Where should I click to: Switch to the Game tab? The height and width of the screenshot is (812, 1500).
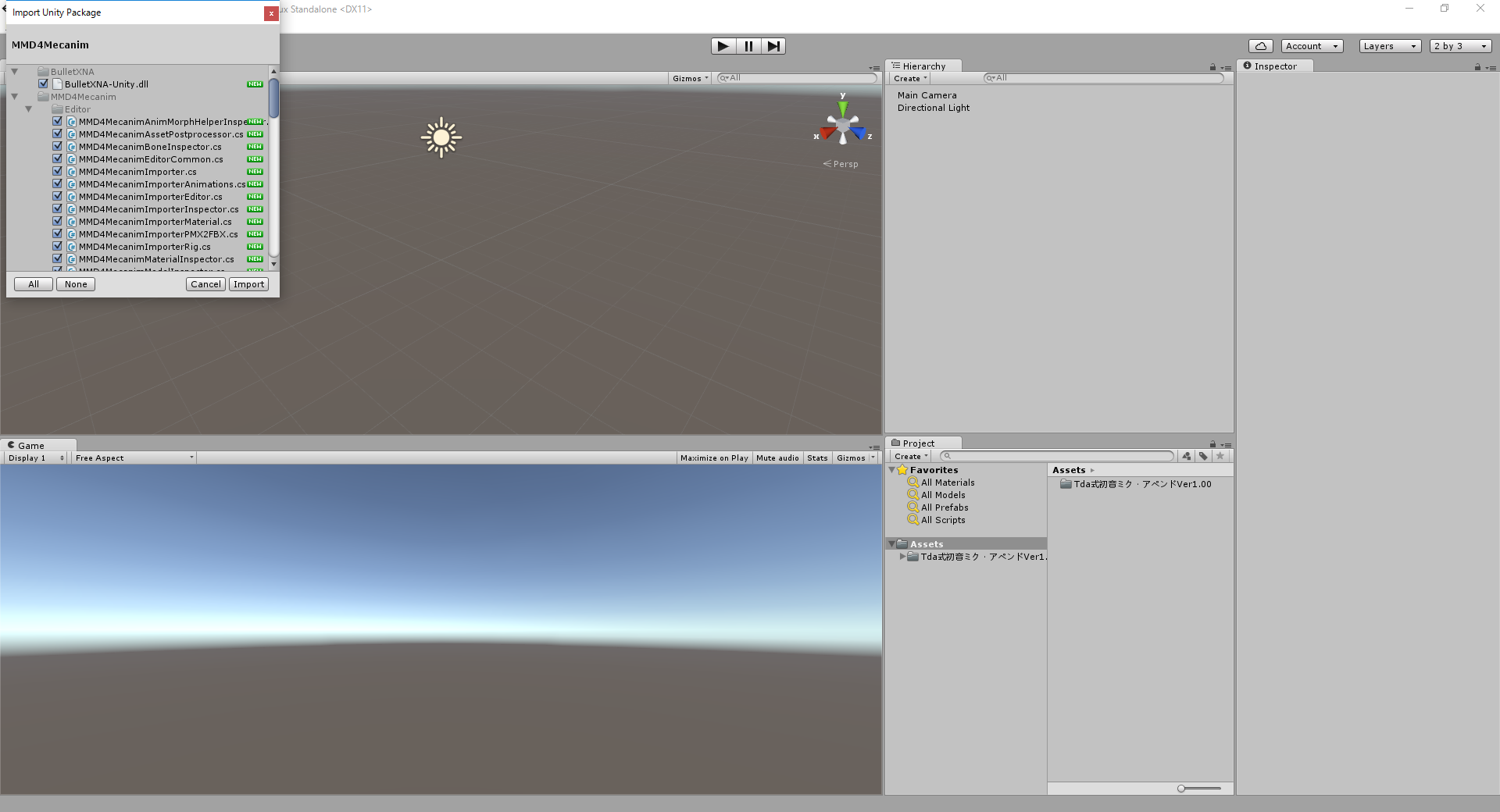click(x=31, y=445)
